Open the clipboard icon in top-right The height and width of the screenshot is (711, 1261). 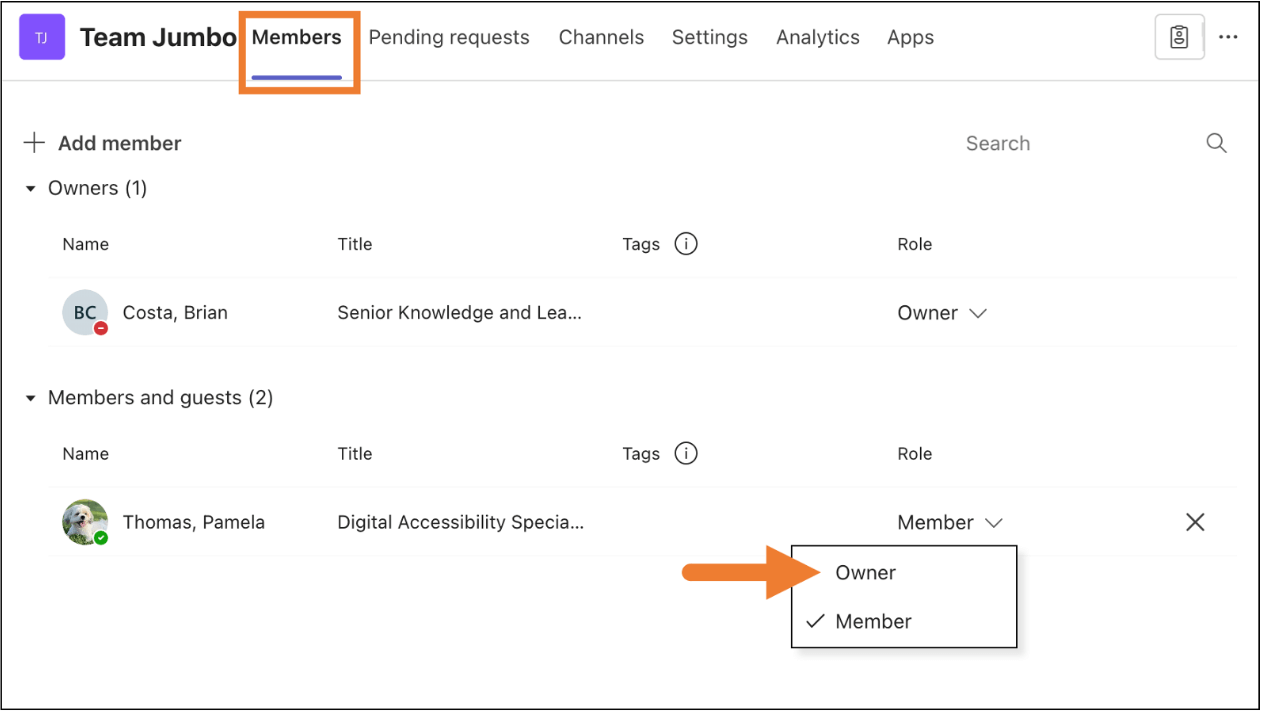pyautogui.click(x=1179, y=38)
